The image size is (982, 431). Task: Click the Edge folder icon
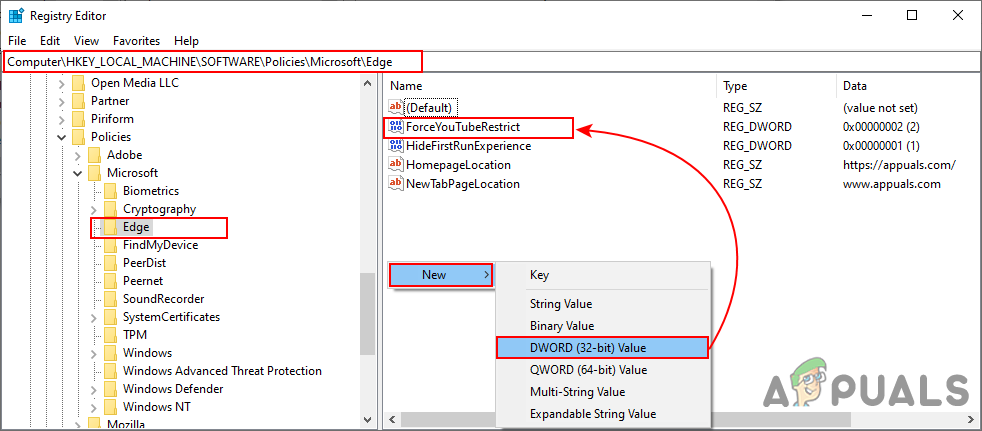110,227
